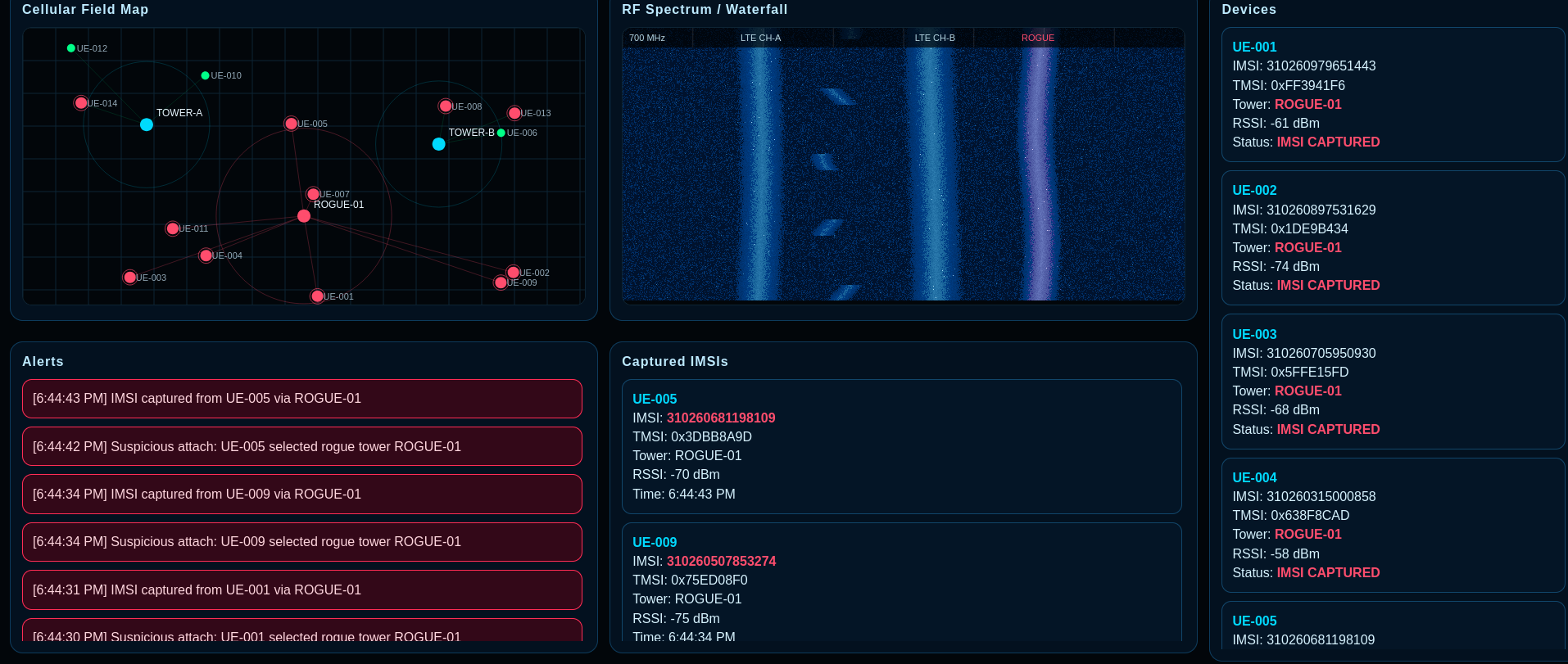Screen dimensions: 1568x664
Task: Click the 700 MHz frequency label
Action: coord(647,38)
